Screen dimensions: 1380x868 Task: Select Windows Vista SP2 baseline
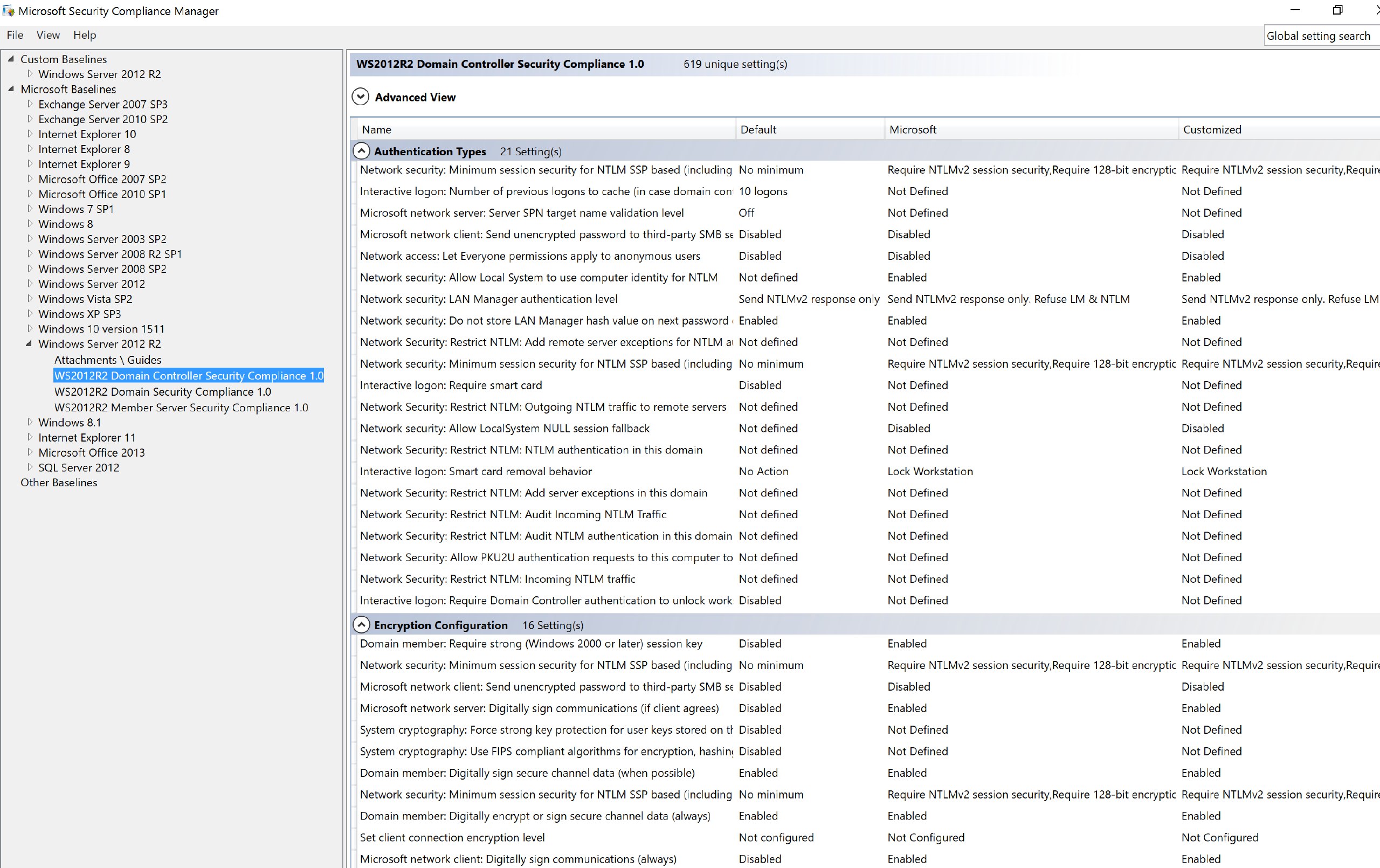coord(85,299)
